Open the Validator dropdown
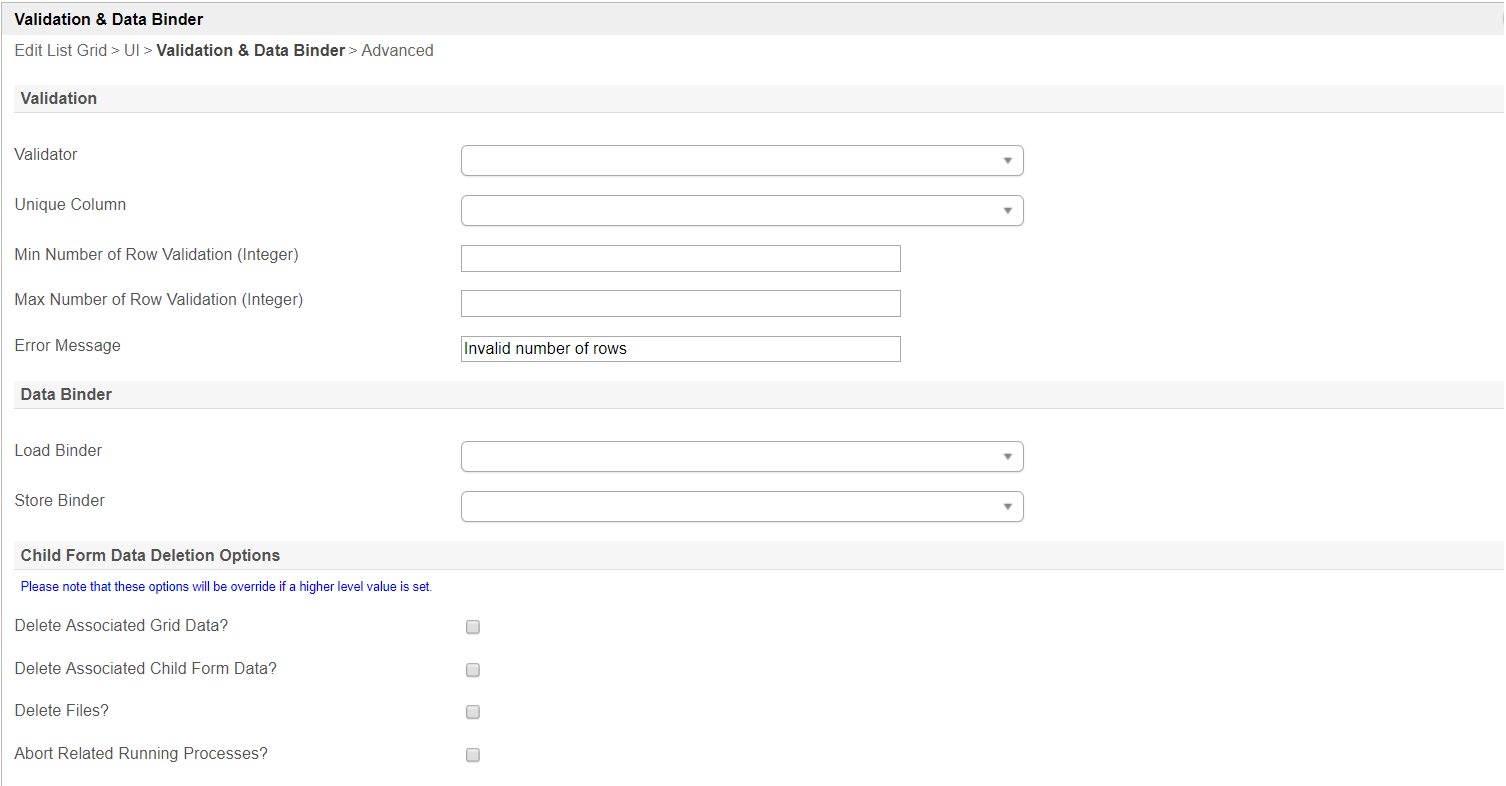Image resolution: width=1506 pixels, height=786 pixels. click(x=741, y=161)
